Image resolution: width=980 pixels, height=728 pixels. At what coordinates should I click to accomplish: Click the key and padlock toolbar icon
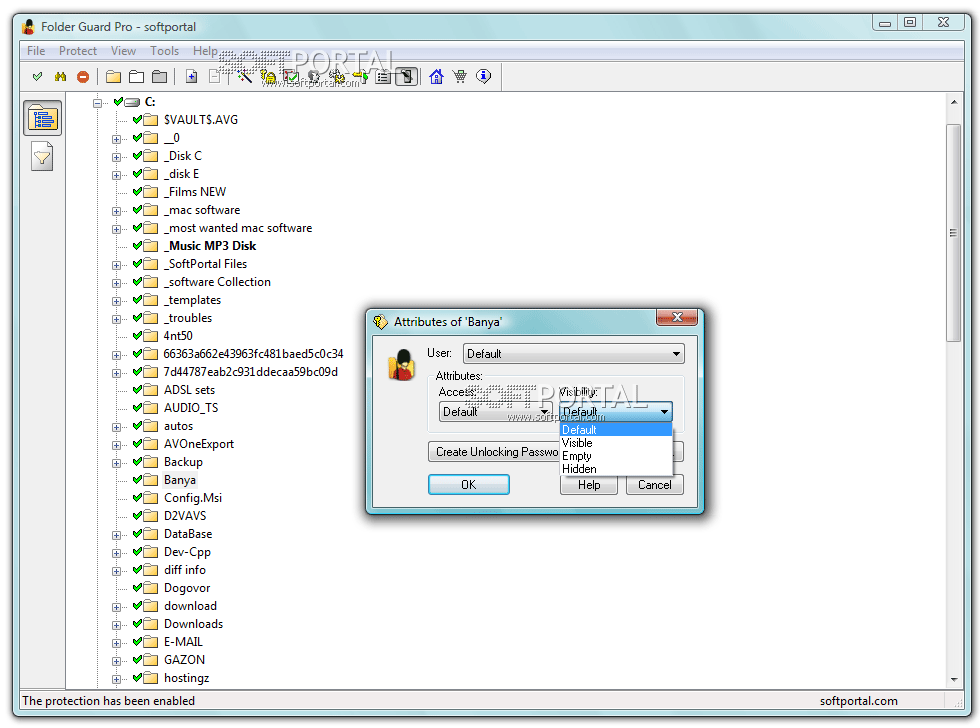pos(268,77)
